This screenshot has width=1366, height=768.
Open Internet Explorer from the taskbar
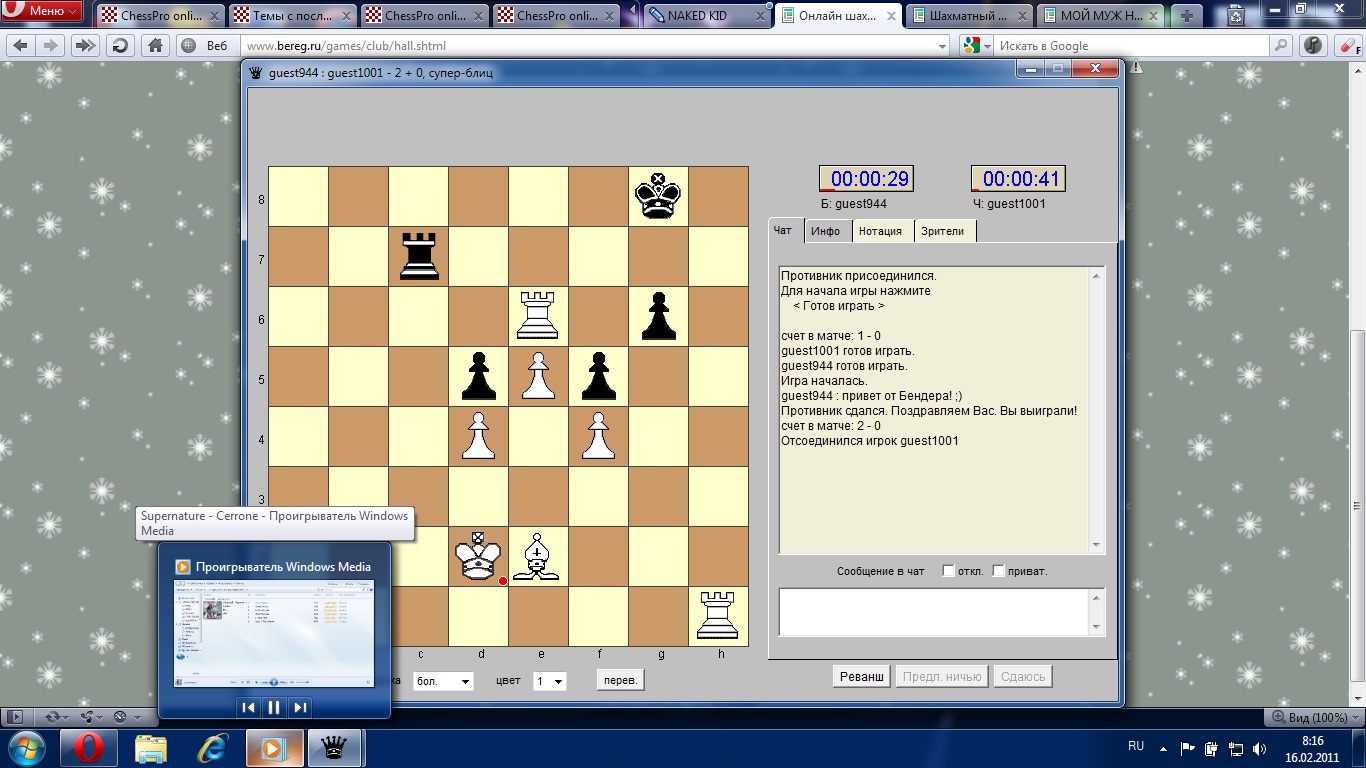coord(212,747)
